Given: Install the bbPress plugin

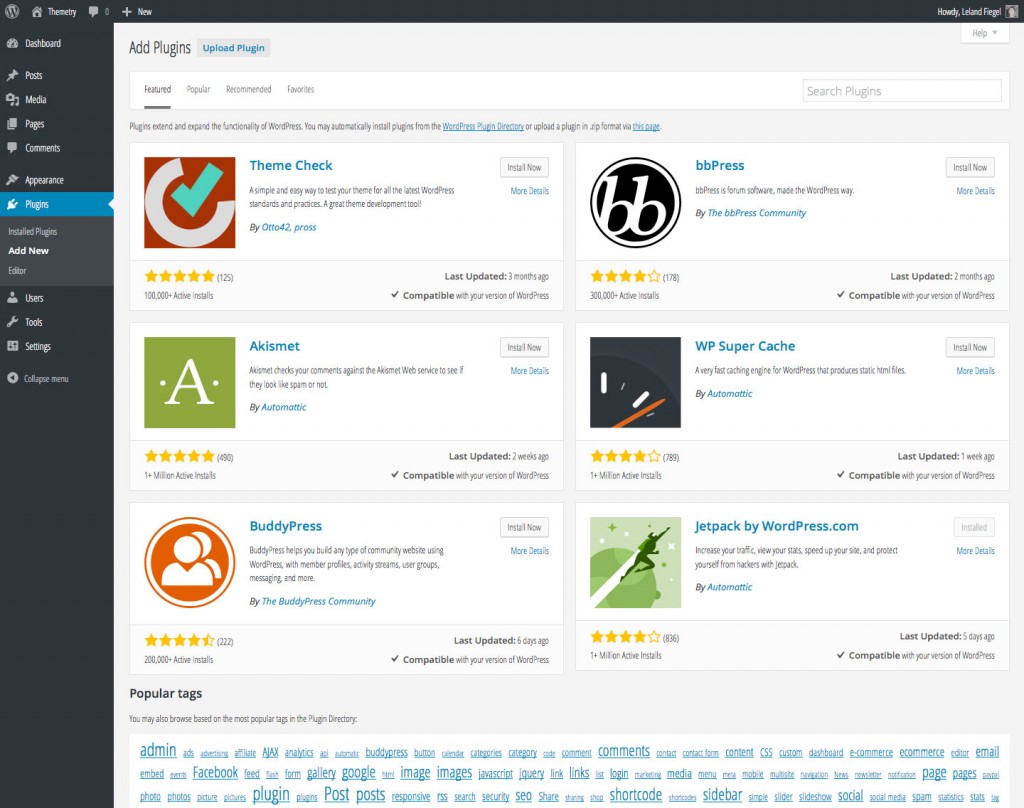Looking at the screenshot, I should point(969,167).
